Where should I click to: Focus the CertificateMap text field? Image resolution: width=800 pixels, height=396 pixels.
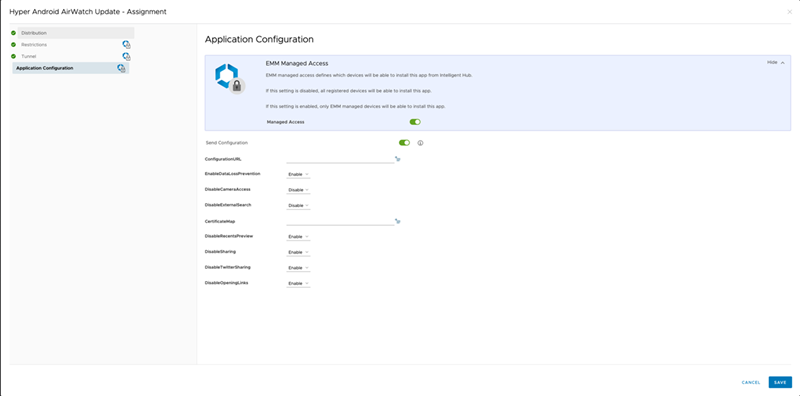340,221
